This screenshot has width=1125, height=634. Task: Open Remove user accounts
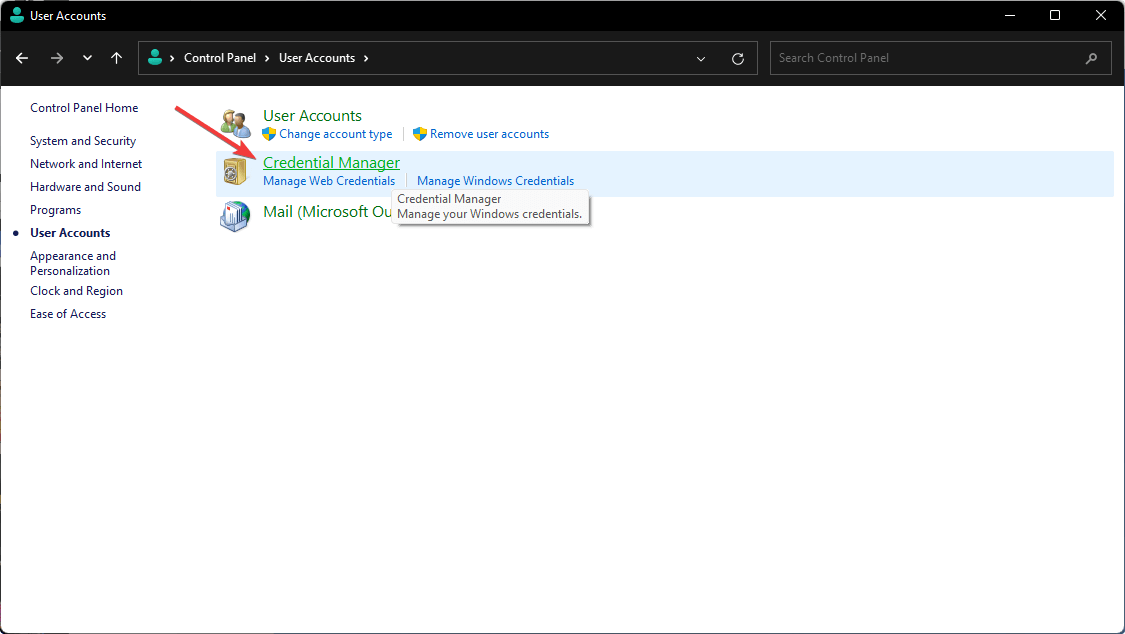coord(489,134)
